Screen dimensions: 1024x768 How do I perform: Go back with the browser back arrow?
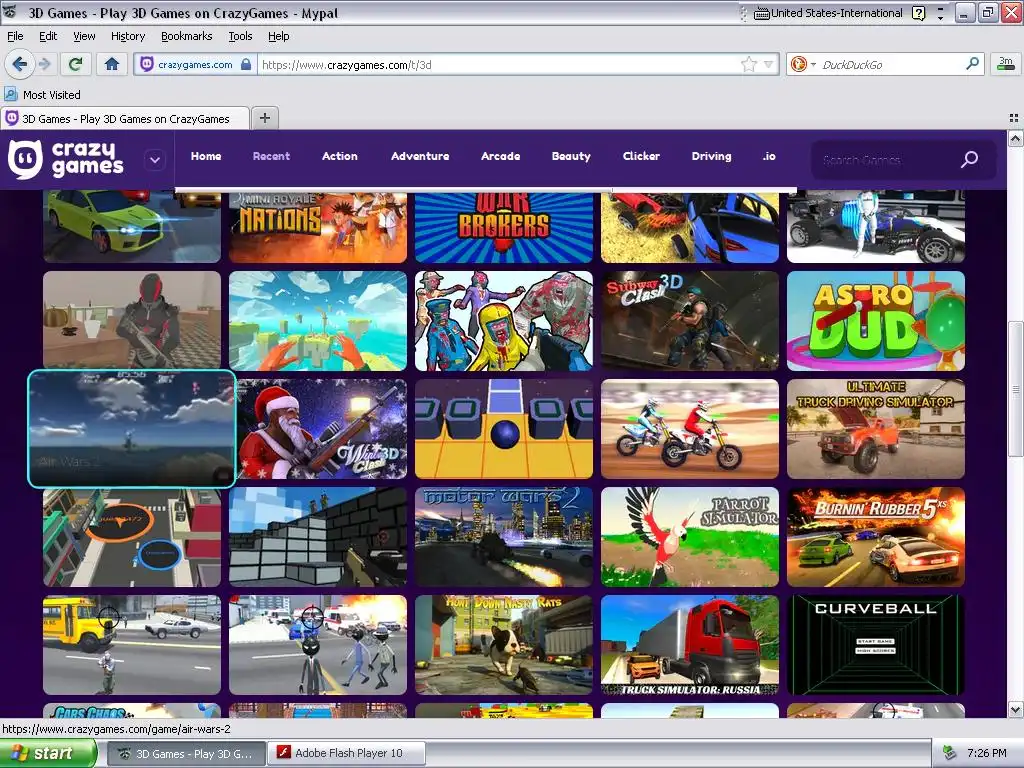coord(20,64)
